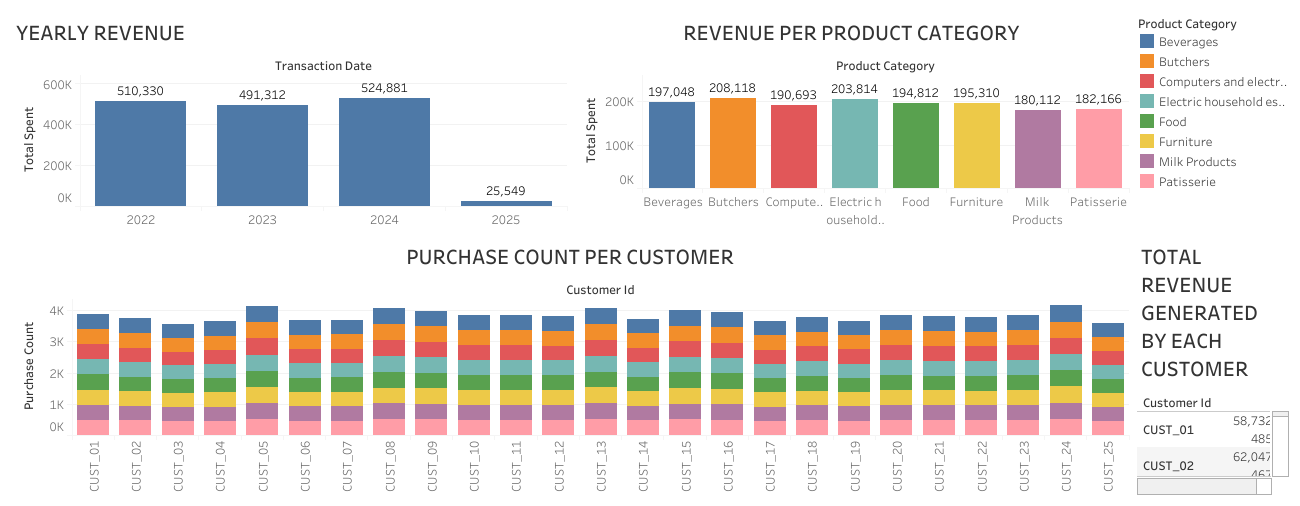Select the Furniture legend entry text

click(x=1185, y=142)
